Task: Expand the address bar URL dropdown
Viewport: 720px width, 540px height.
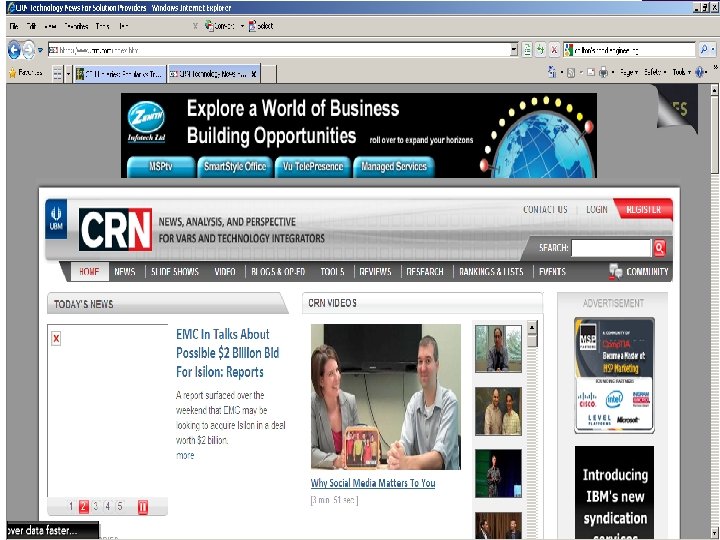Action: click(514, 50)
